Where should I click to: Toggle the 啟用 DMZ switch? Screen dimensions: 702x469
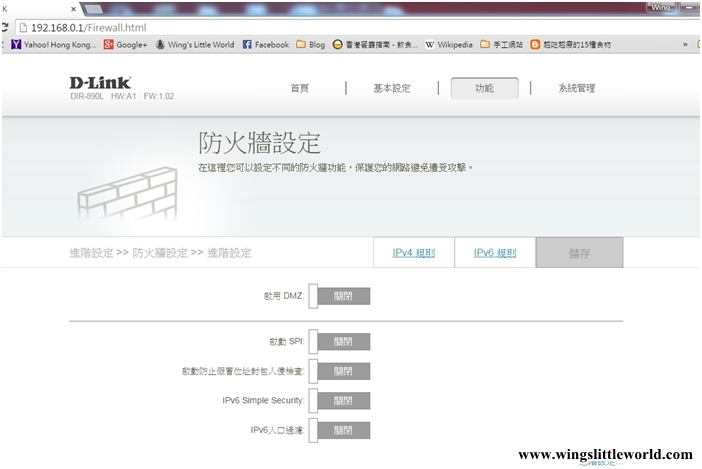pyautogui.click(x=339, y=296)
